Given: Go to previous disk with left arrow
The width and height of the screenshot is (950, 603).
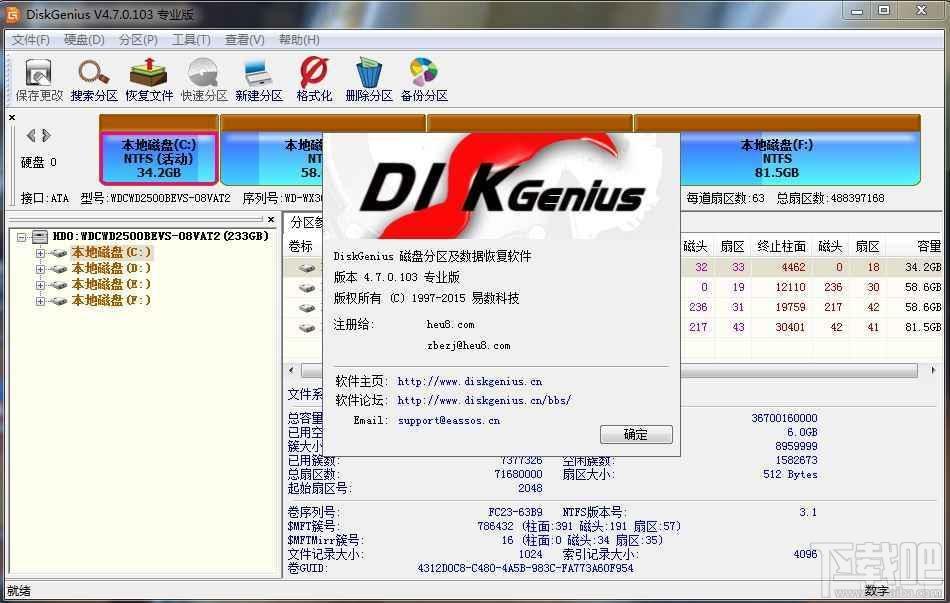Looking at the screenshot, I should tap(31, 136).
